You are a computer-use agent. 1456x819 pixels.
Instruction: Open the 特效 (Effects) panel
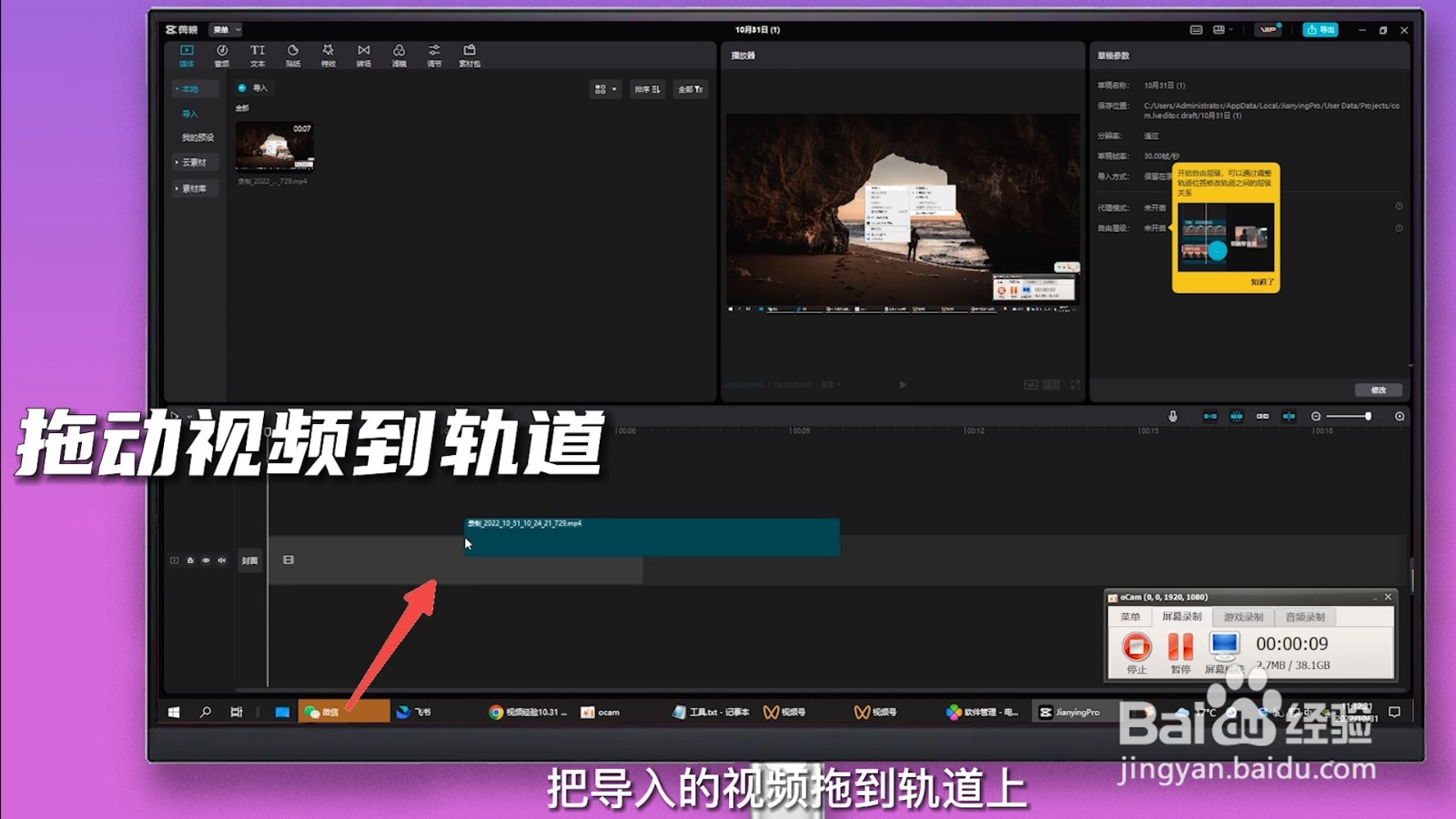(328, 55)
